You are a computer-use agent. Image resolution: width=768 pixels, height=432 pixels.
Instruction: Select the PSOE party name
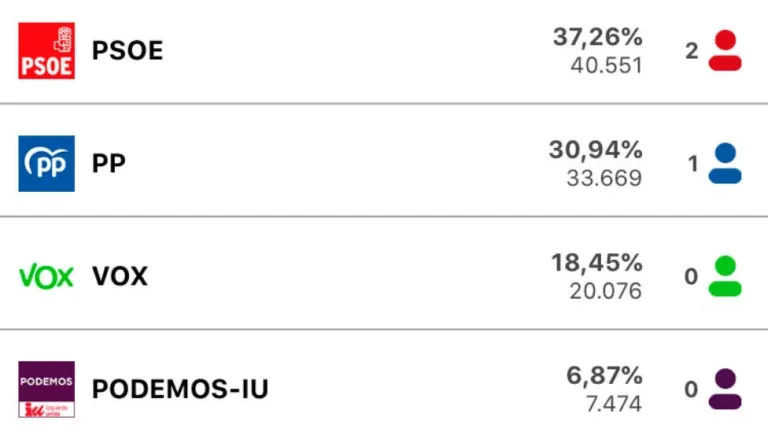pos(127,51)
